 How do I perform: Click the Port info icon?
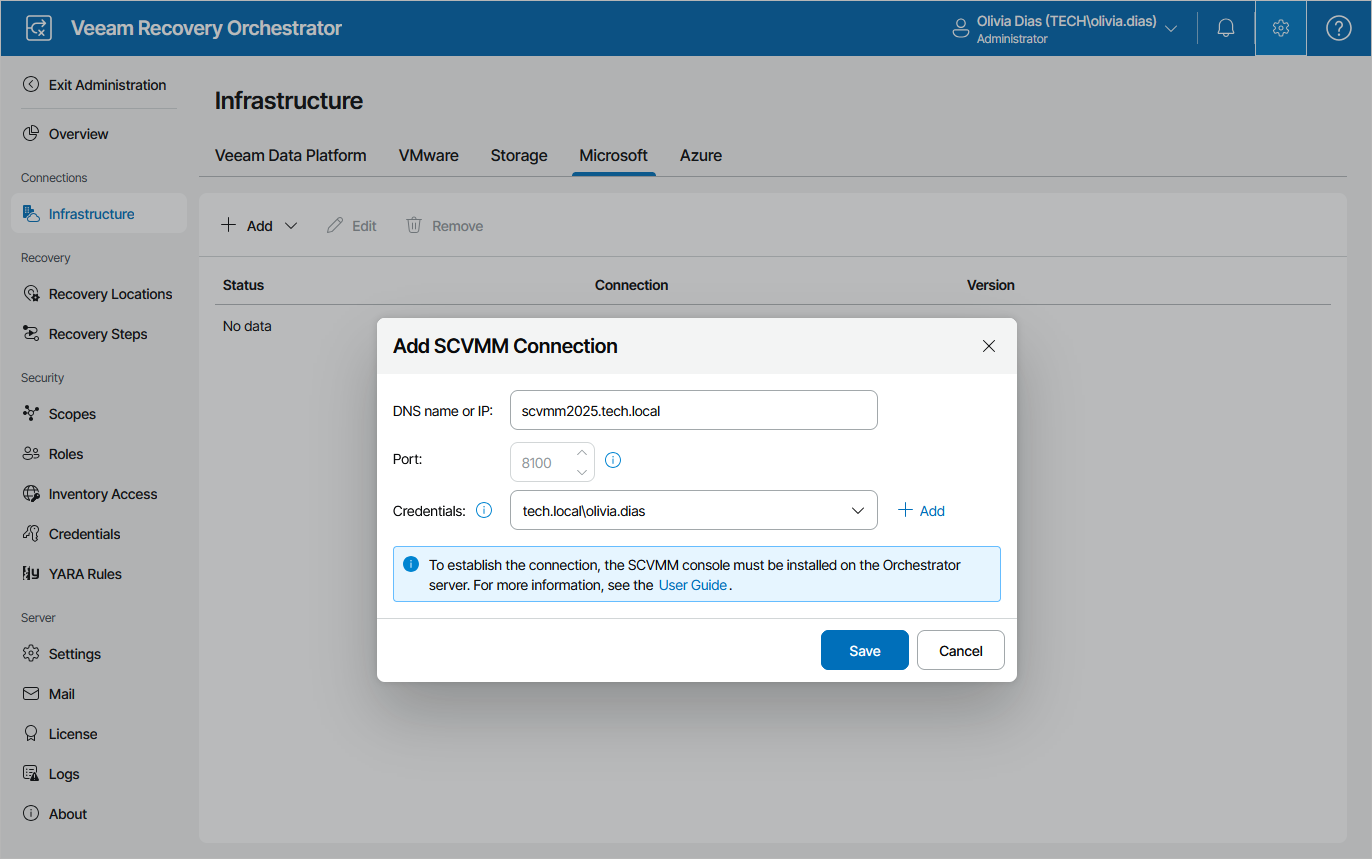pos(614,461)
